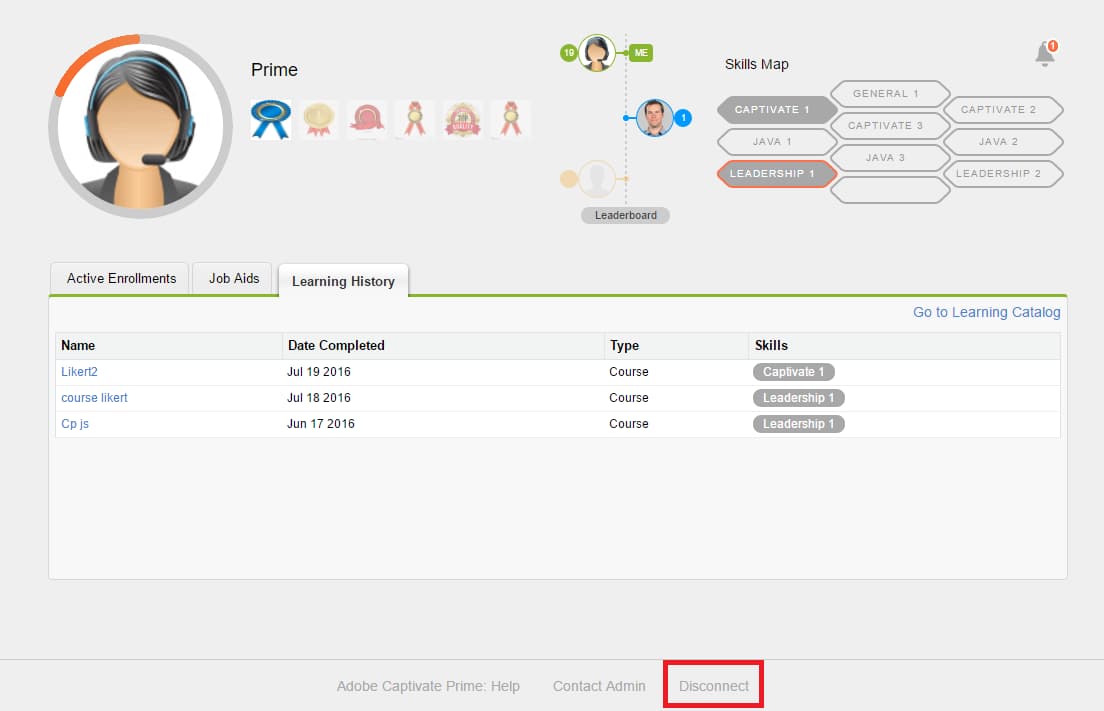This screenshot has height=711, width=1104.
Task: Open the Likert2 course details
Action: [79, 371]
